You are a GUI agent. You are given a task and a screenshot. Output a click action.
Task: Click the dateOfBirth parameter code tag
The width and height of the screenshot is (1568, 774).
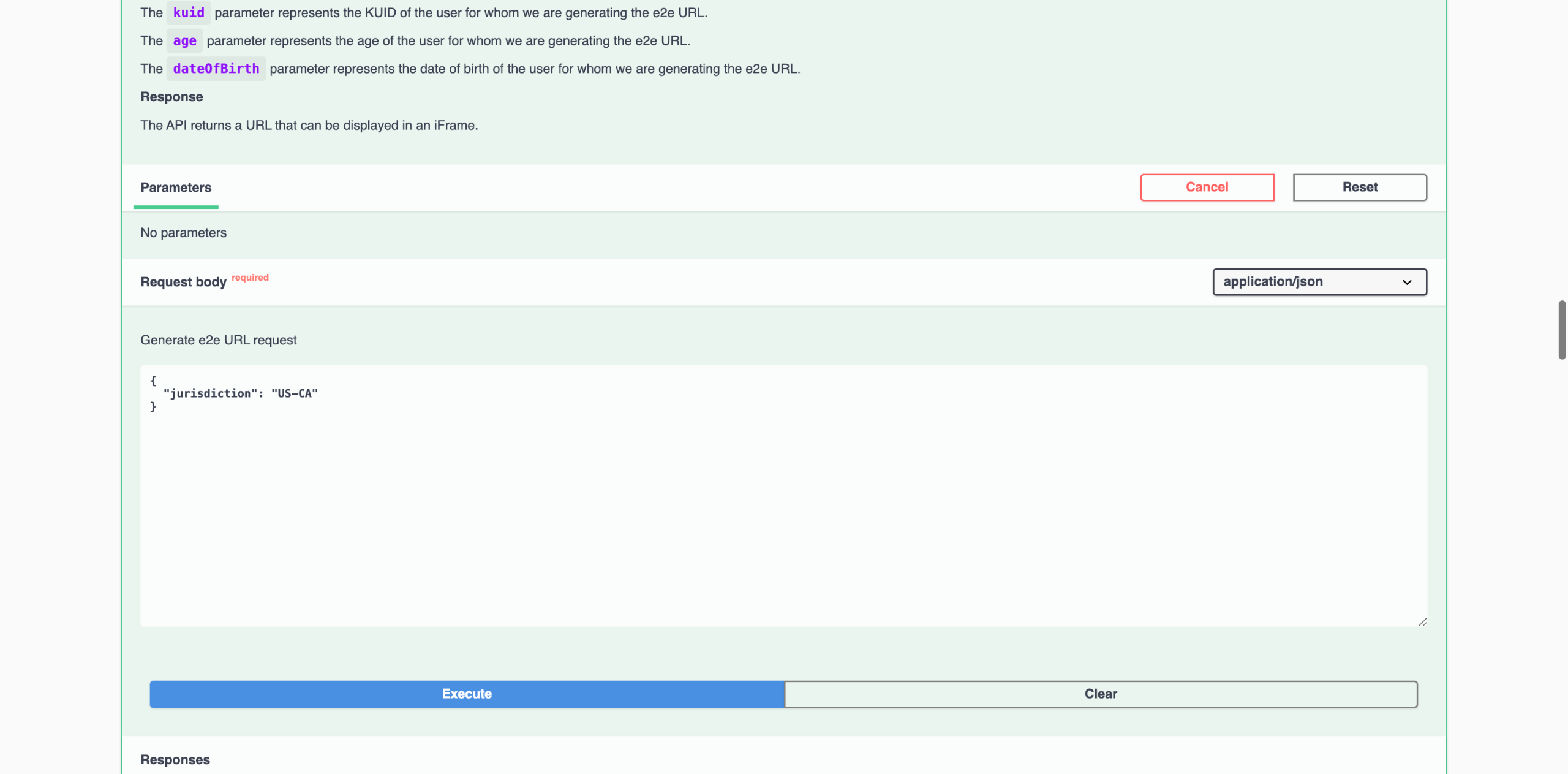(x=216, y=69)
